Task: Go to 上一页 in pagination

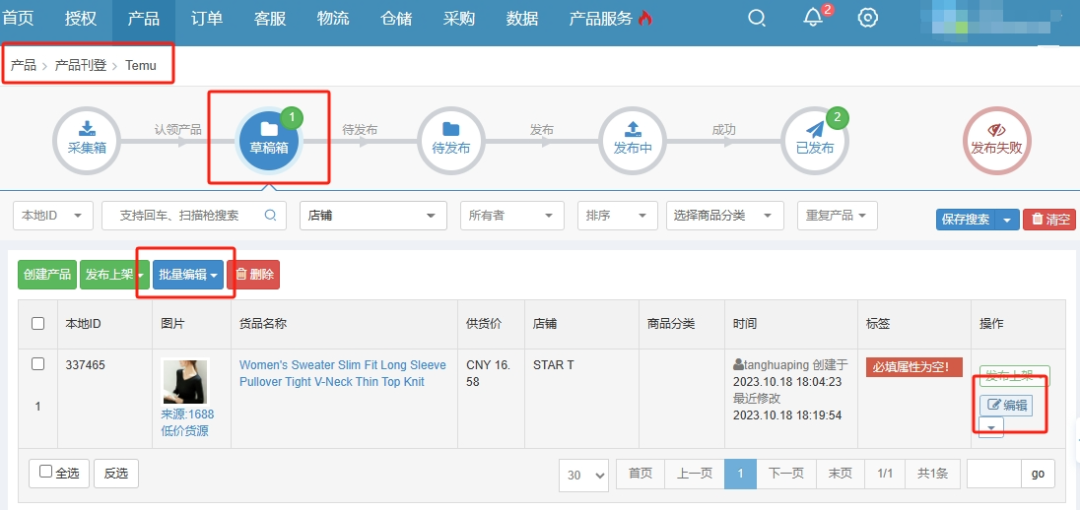Action: coord(694,473)
